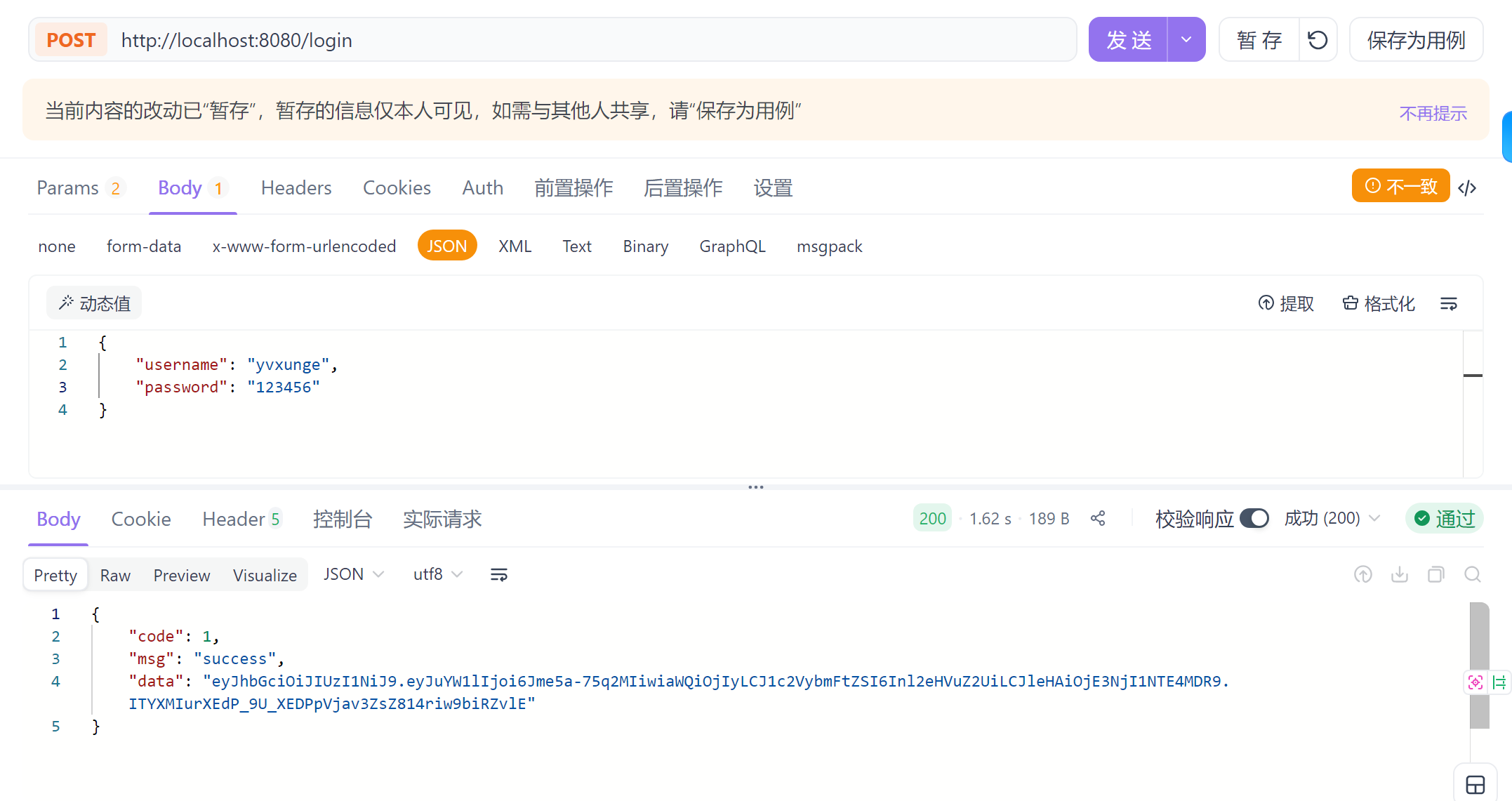Viewport: 1512px width, 801px height.
Task: Open the 前置操作 pre-operations tab
Action: click(x=573, y=188)
